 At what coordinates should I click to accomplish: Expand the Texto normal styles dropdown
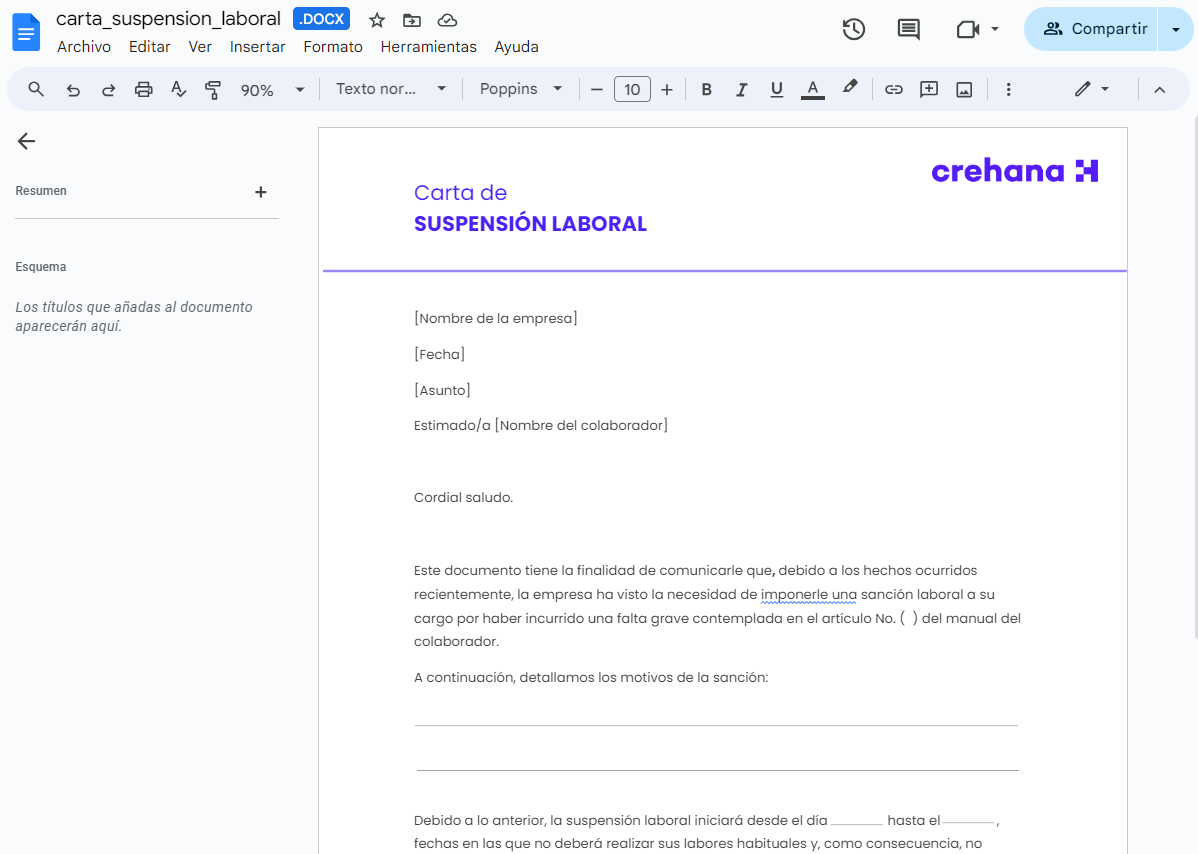point(388,89)
